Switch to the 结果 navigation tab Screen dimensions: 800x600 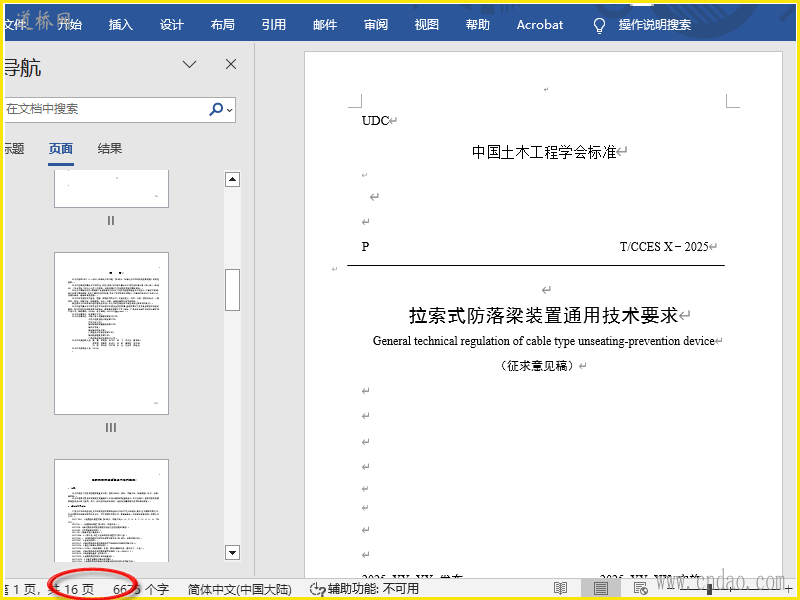coord(110,148)
